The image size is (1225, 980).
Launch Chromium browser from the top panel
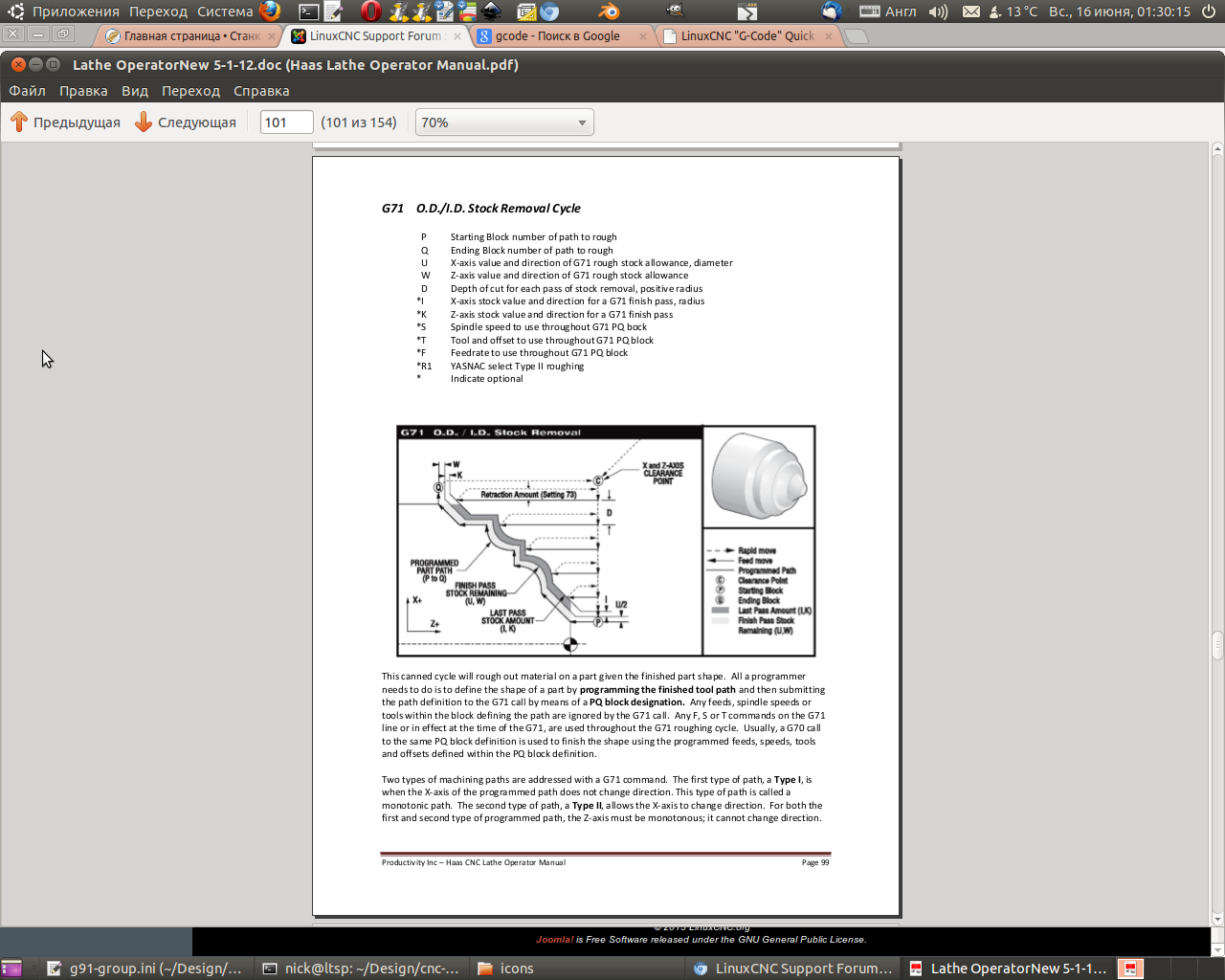[x=549, y=11]
